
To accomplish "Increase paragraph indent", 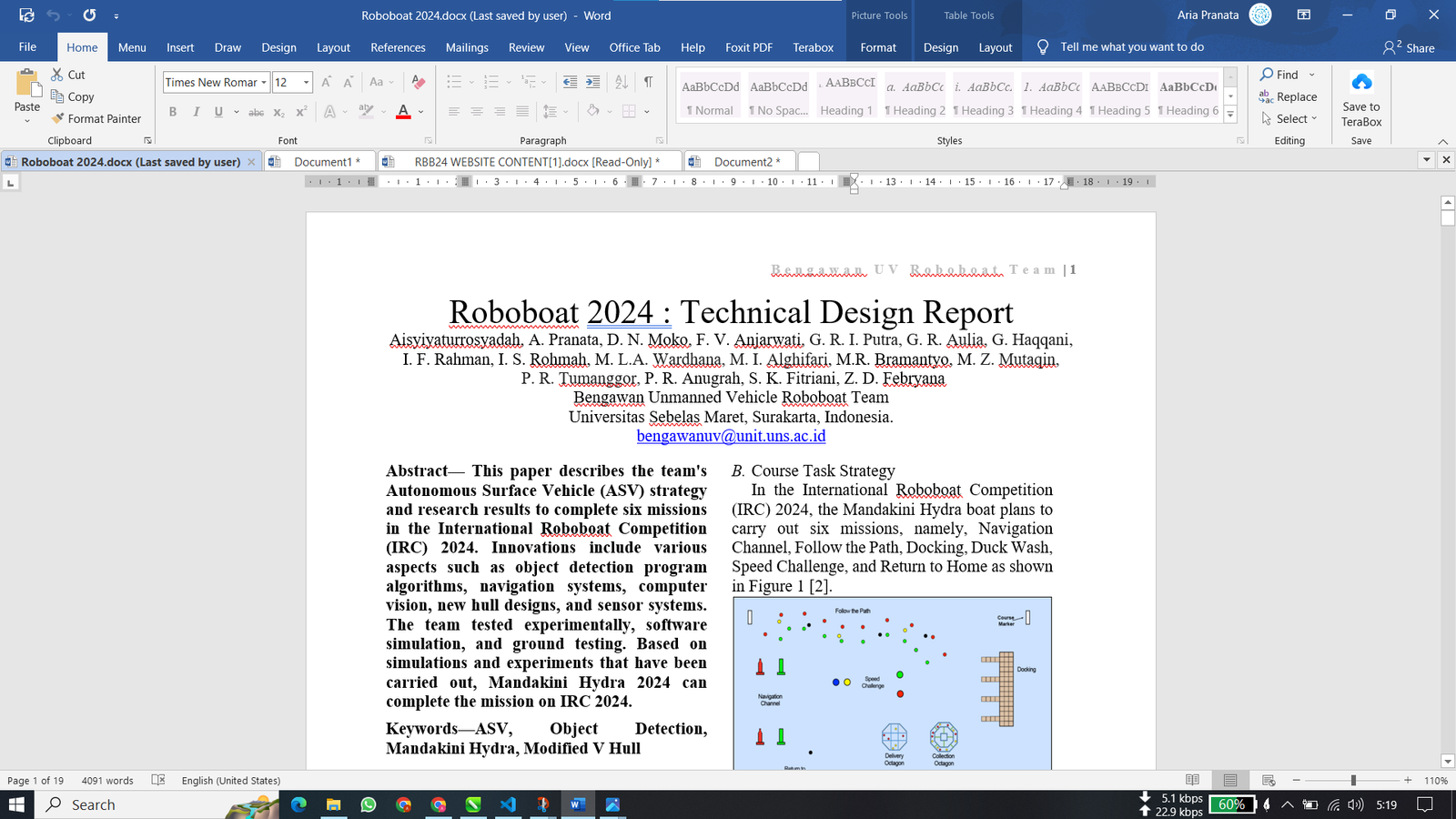I will (x=592, y=82).
